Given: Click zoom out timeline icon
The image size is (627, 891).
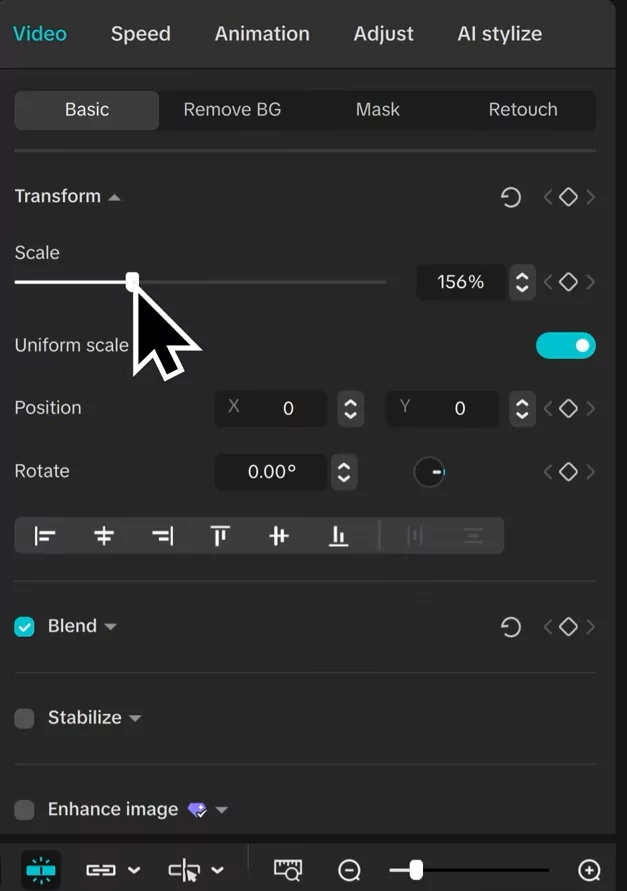Looking at the screenshot, I should [x=349, y=870].
